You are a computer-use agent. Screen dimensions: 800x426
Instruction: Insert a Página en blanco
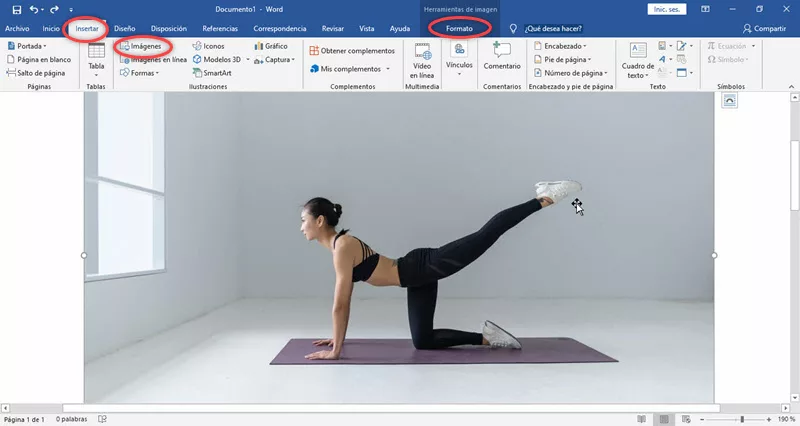pos(39,59)
